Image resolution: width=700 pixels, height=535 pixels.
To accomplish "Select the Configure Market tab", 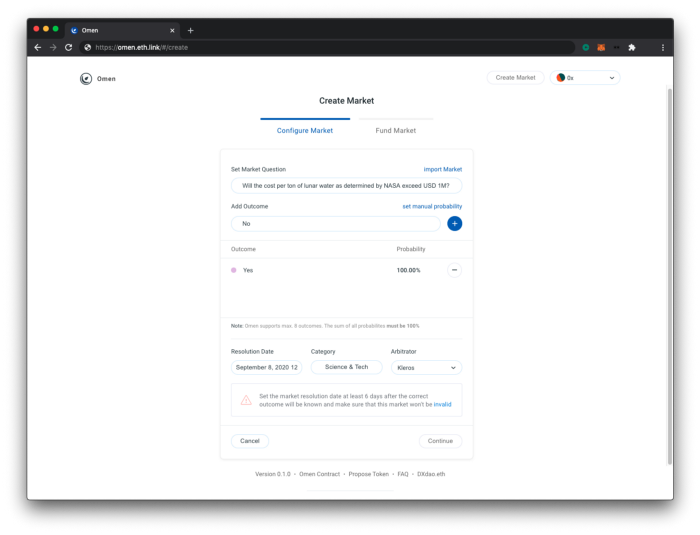I will pos(305,131).
